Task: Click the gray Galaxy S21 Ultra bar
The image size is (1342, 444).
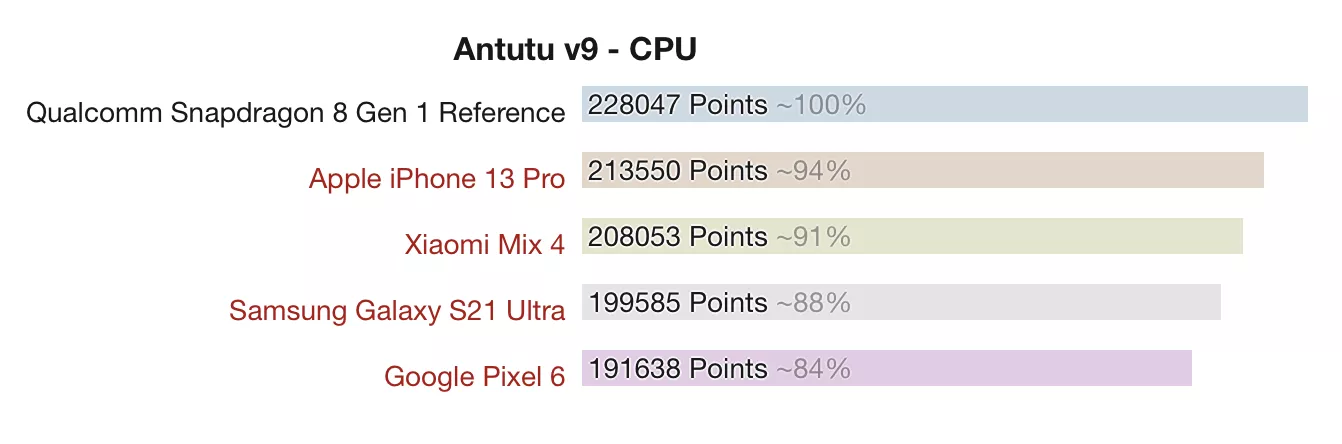Action: 901,302
